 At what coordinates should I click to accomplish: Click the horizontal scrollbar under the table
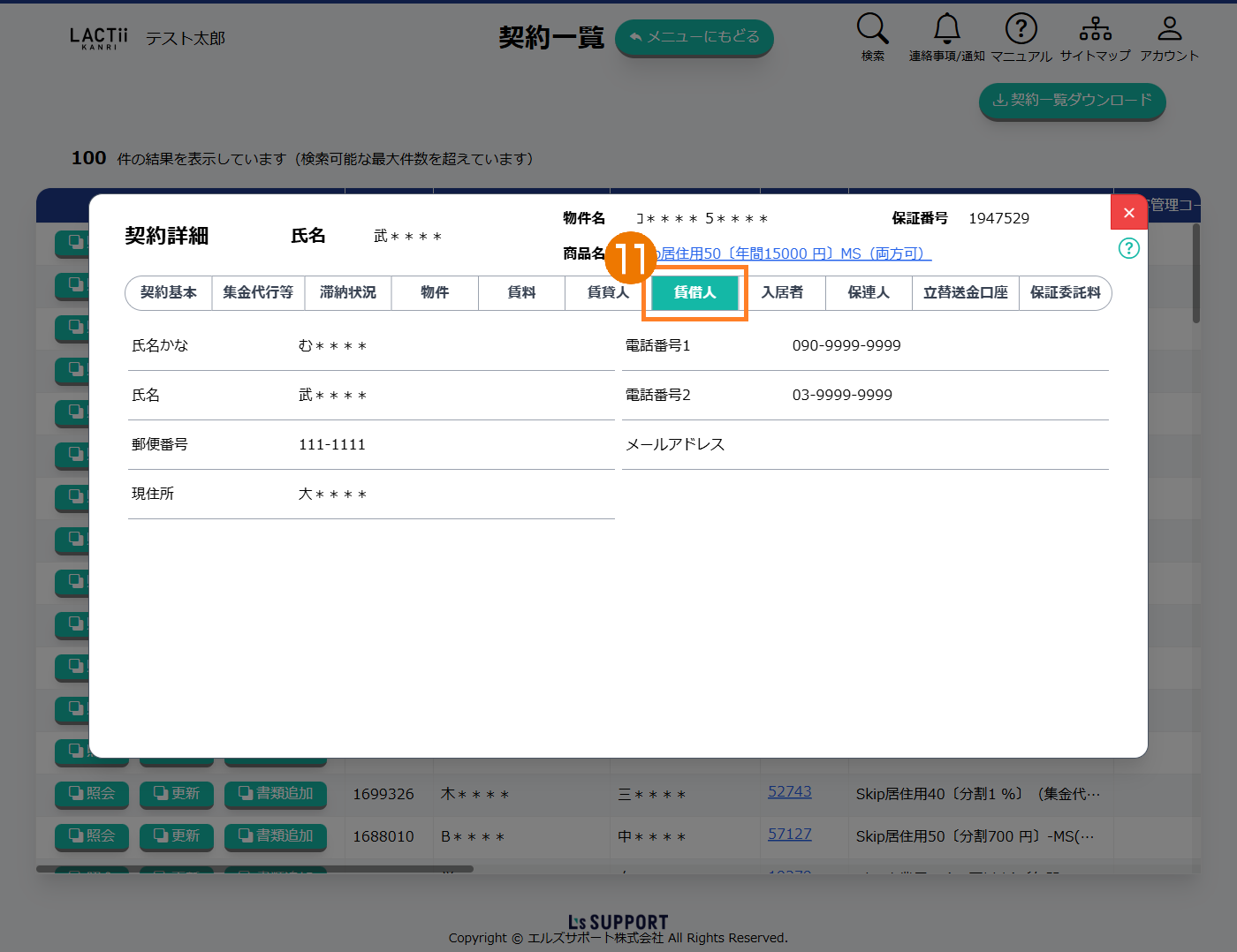click(x=254, y=869)
